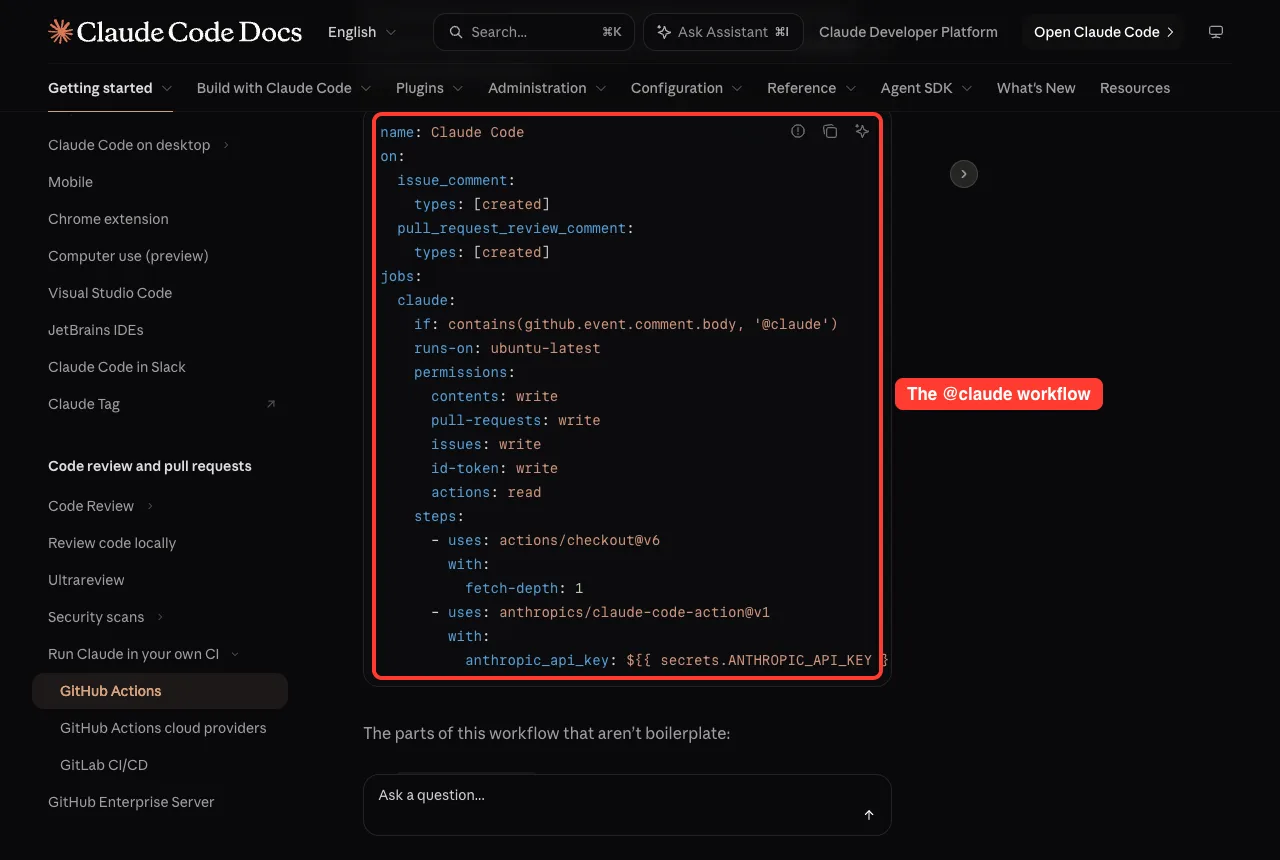The image size is (1280, 860).
Task: Go to the Resources tab
Action: (x=1135, y=88)
